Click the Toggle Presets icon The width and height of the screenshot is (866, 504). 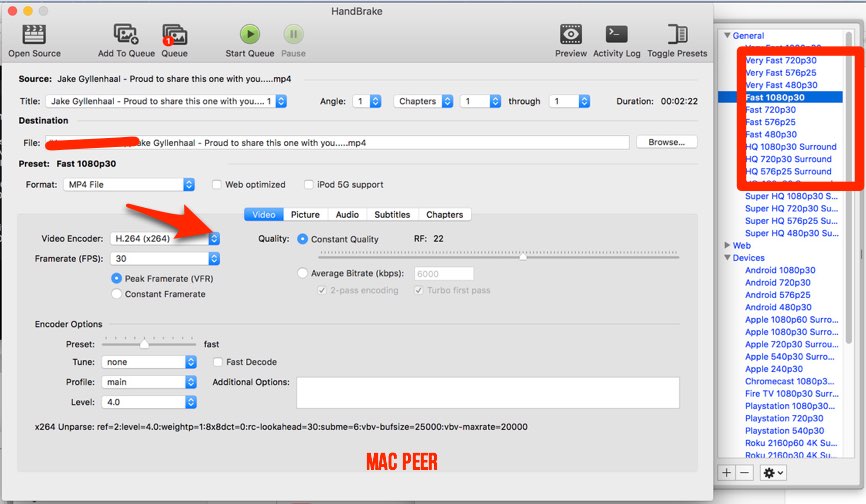click(676, 34)
